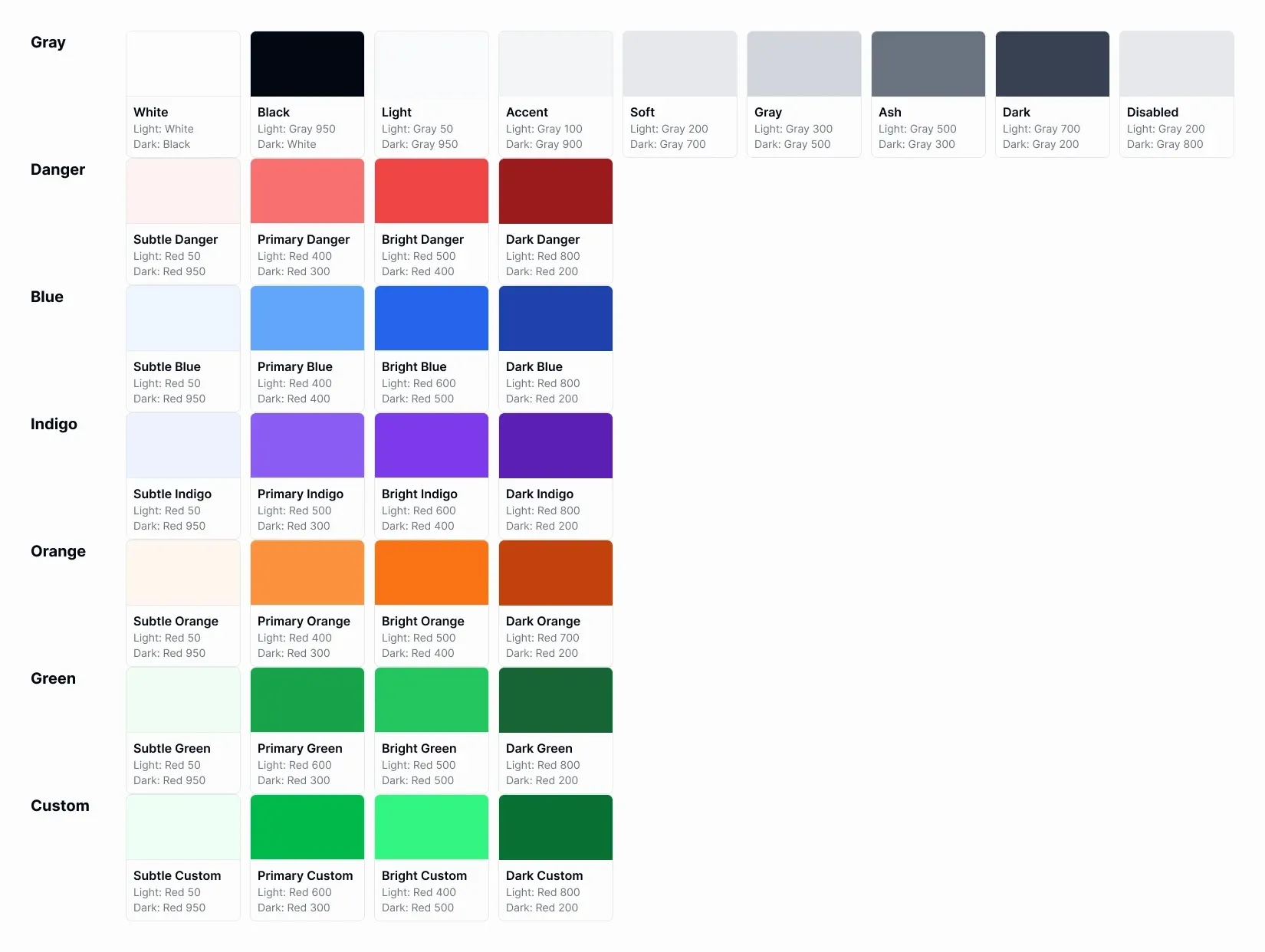The image size is (1265, 952).
Task: Select the Bright Custom swatch
Action: pos(432,827)
